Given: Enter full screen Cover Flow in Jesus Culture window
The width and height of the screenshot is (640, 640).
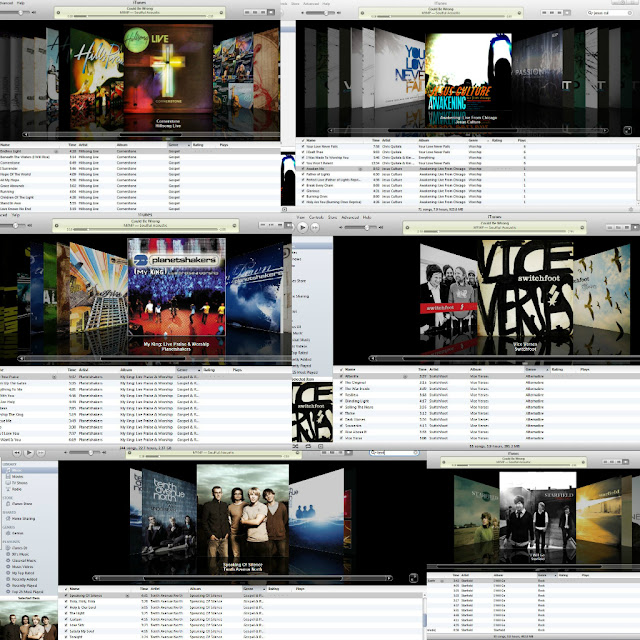Looking at the screenshot, I should [x=627, y=131].
